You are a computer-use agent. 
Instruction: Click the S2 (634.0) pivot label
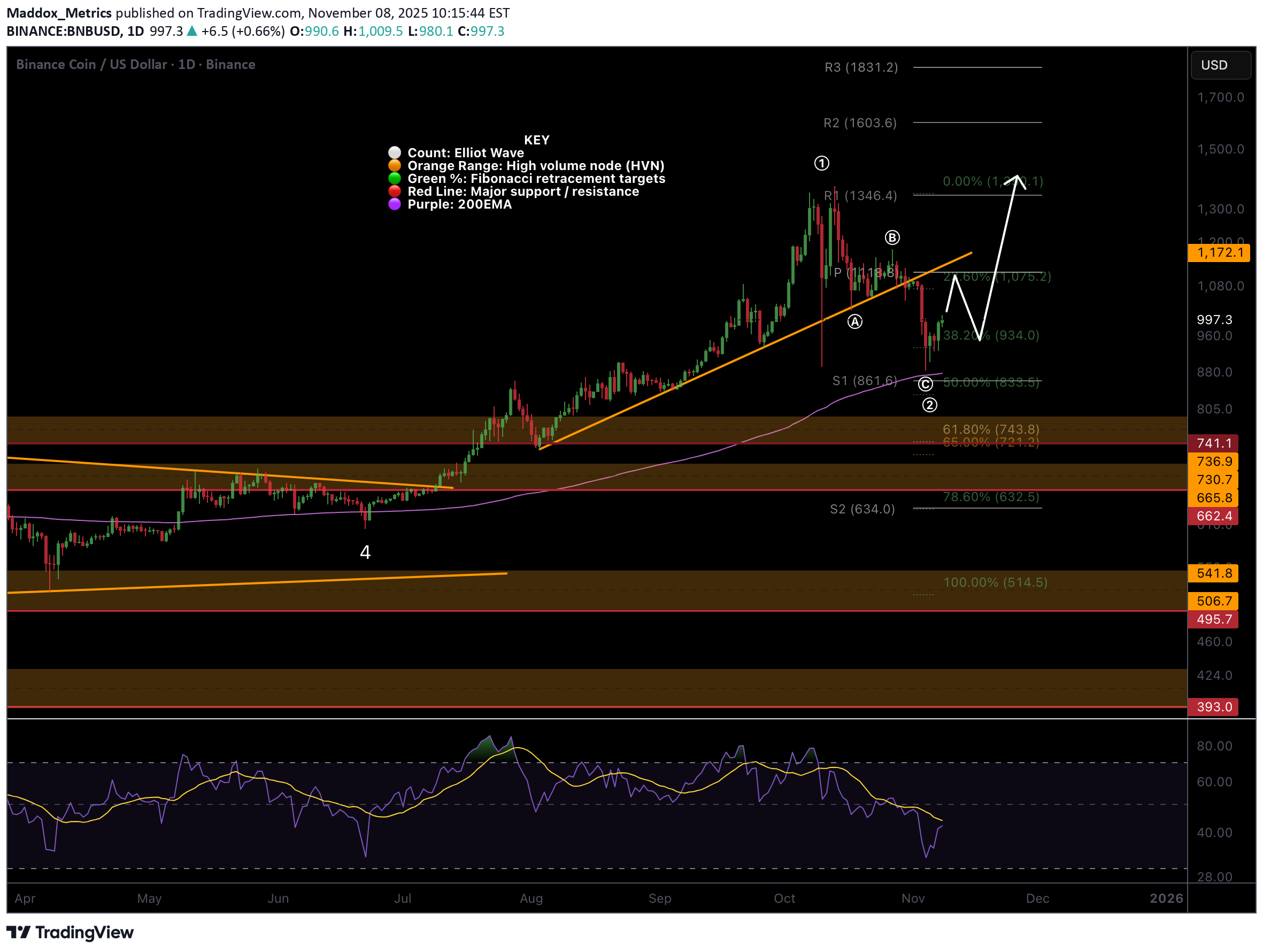(861, 509)
